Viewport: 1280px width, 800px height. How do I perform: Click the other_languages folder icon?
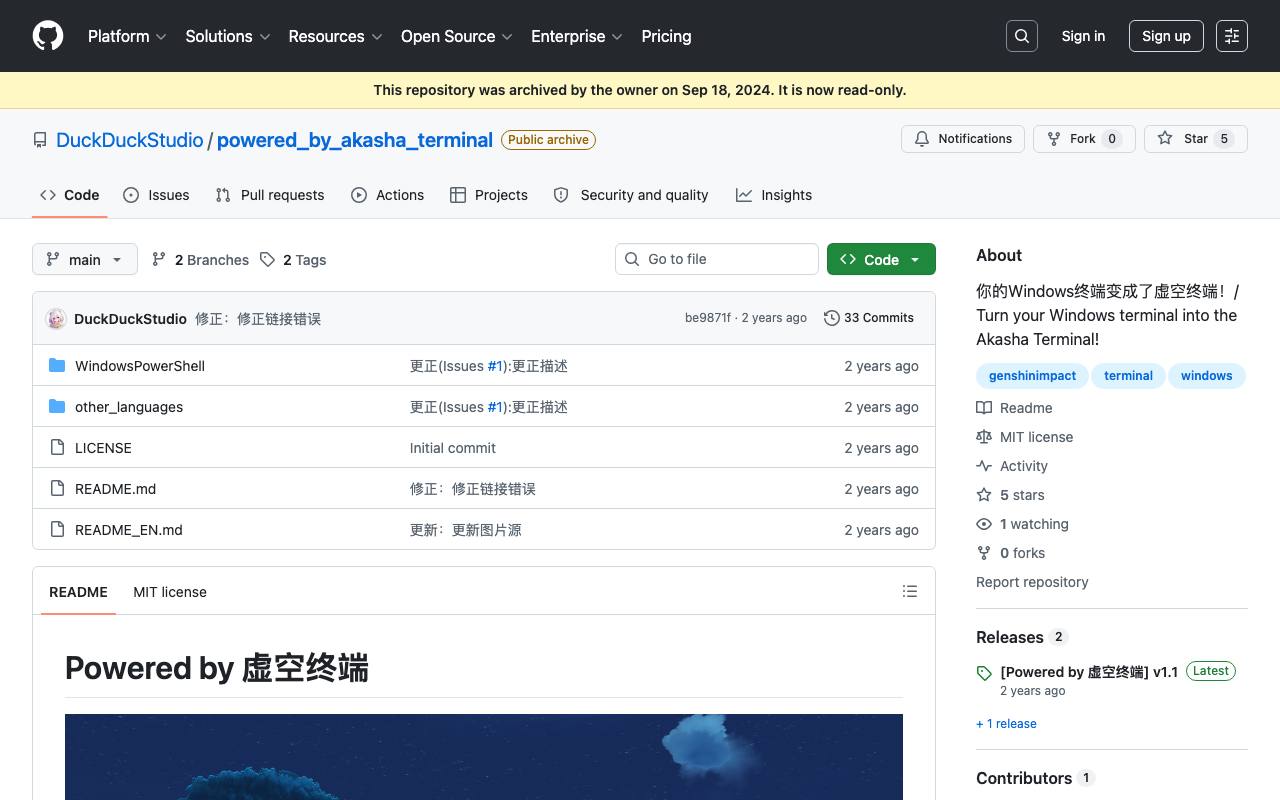[x=57, y=407]
